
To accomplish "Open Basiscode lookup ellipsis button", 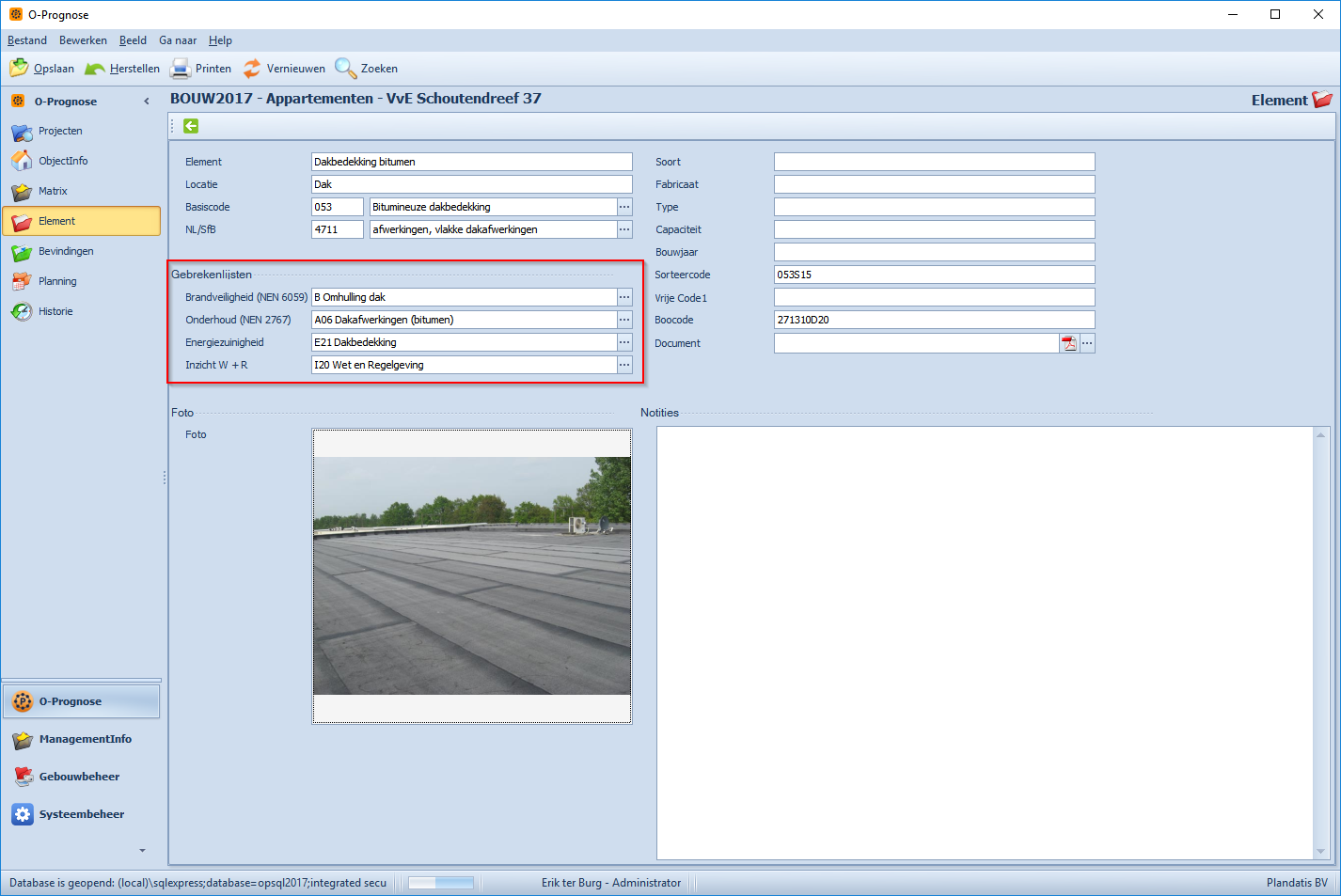I will coord(624,207).
